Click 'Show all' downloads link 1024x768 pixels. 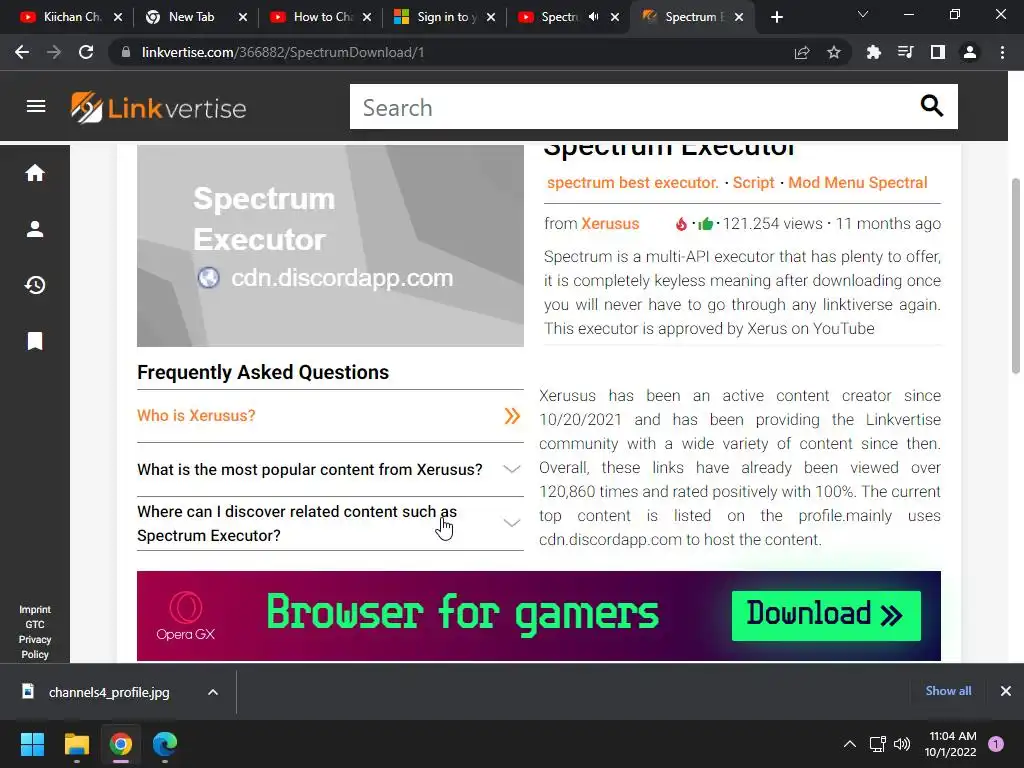(948, 691)
